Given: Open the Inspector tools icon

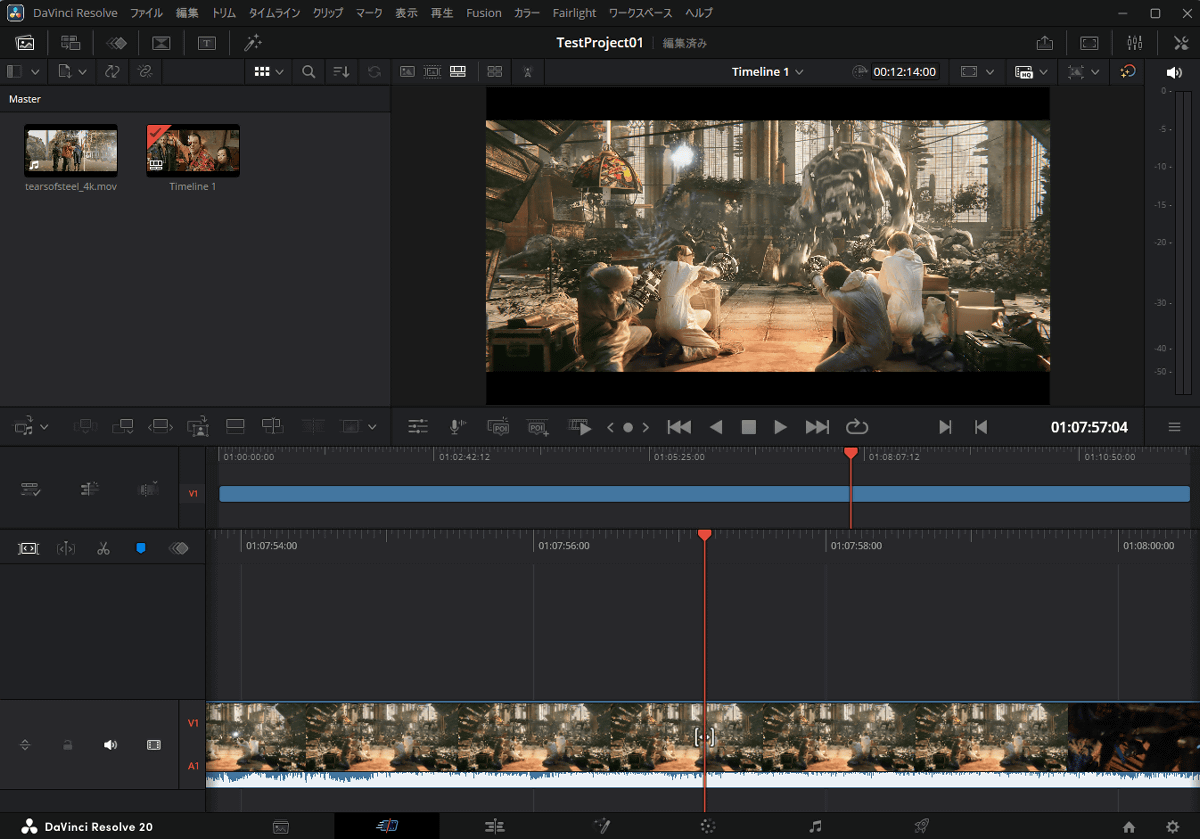Looking at the screenshot, I should click(1179, 43).
